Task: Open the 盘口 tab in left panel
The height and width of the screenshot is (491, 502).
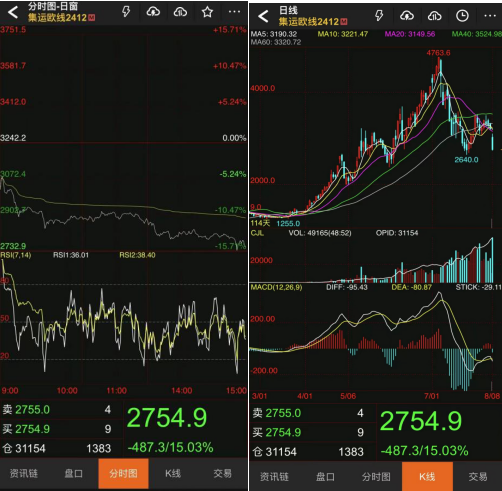Action: (73, 473)
